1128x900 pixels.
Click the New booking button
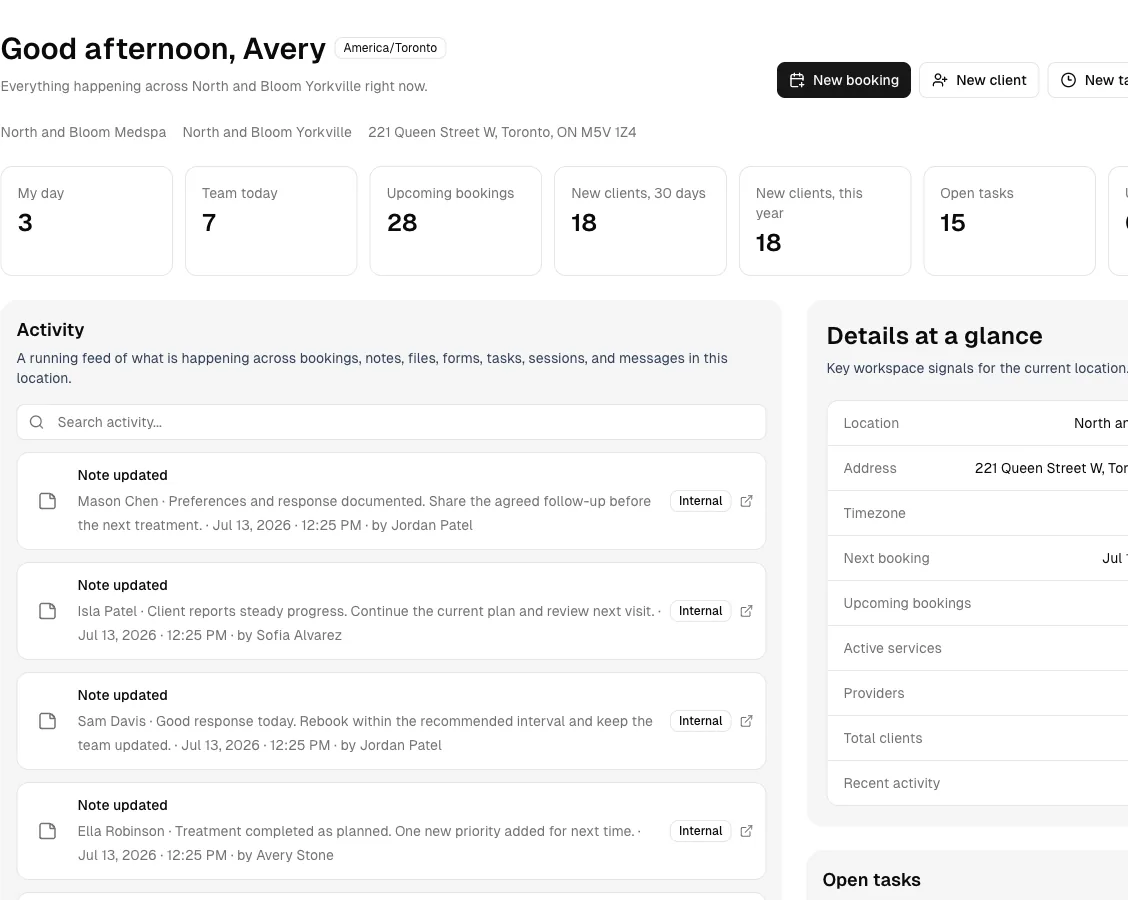pyautogui.click(x=844, y=81)
